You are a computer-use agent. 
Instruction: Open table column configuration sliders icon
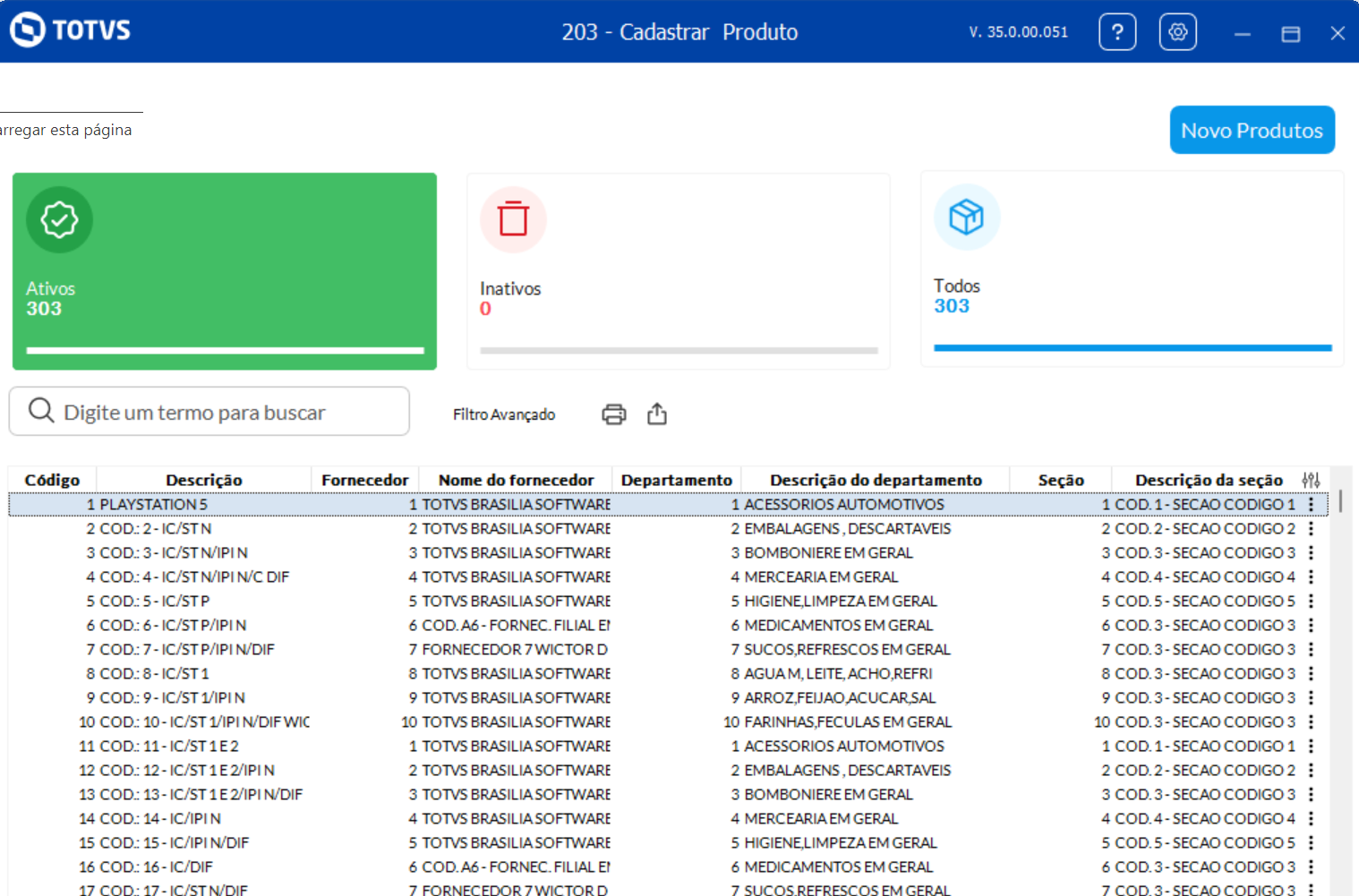point(1311,480)
